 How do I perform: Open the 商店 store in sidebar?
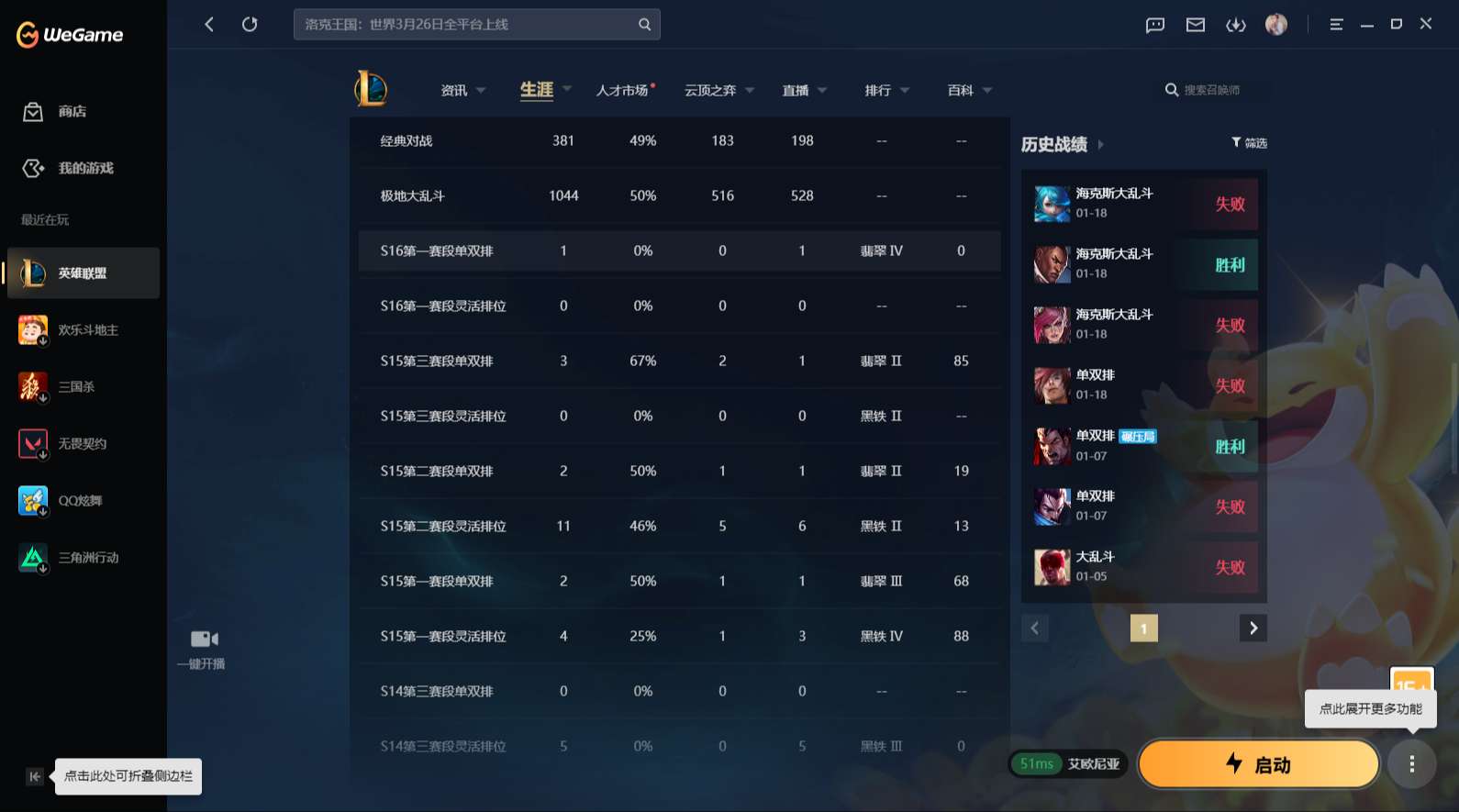72,112
